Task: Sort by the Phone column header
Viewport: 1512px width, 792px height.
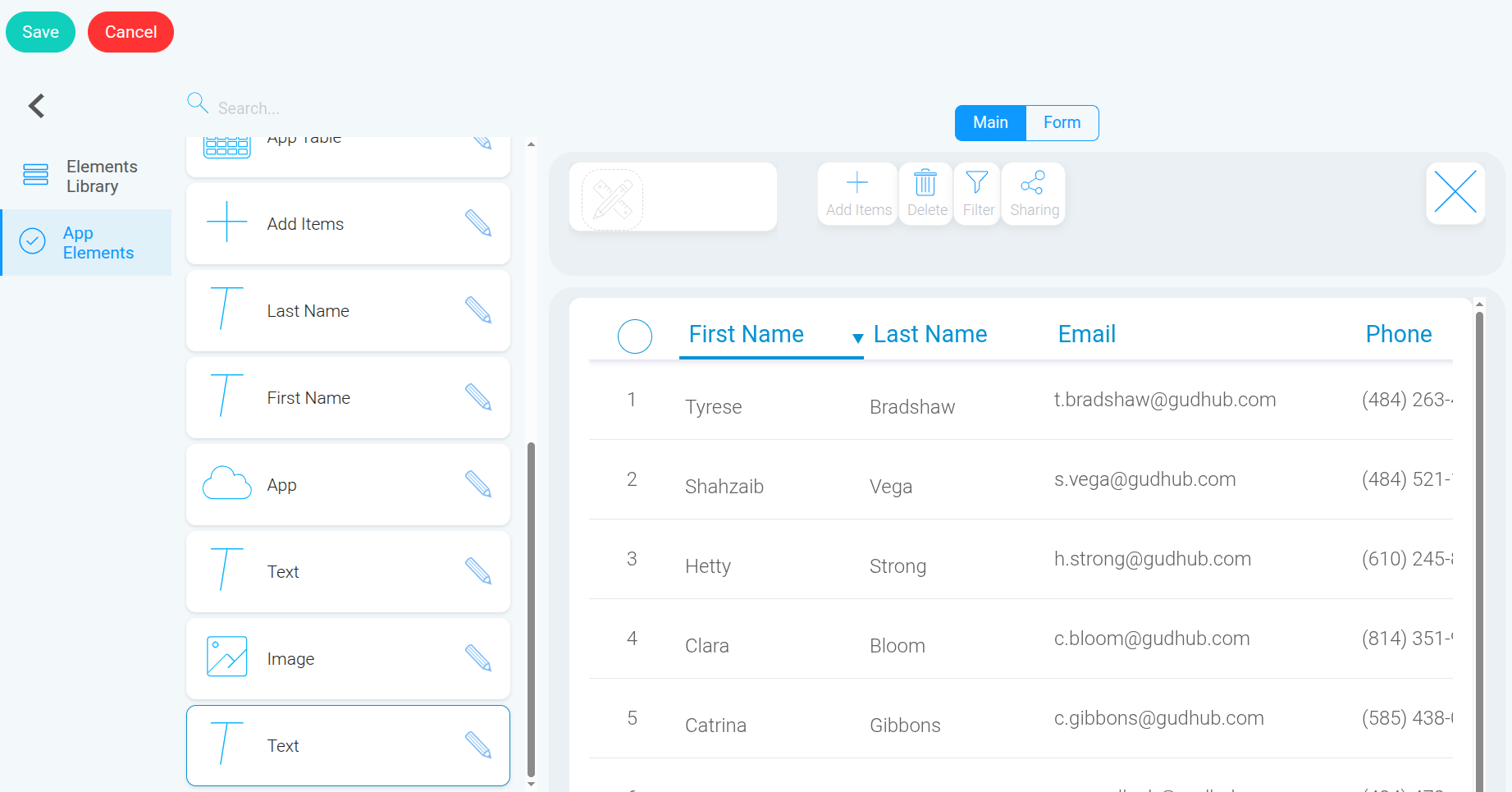Action: (x=1399, y=334)
